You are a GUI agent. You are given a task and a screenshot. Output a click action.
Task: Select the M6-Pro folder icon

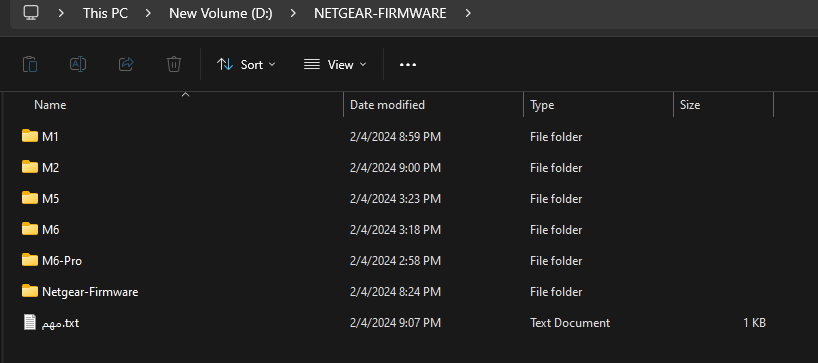tap(30, 259)
